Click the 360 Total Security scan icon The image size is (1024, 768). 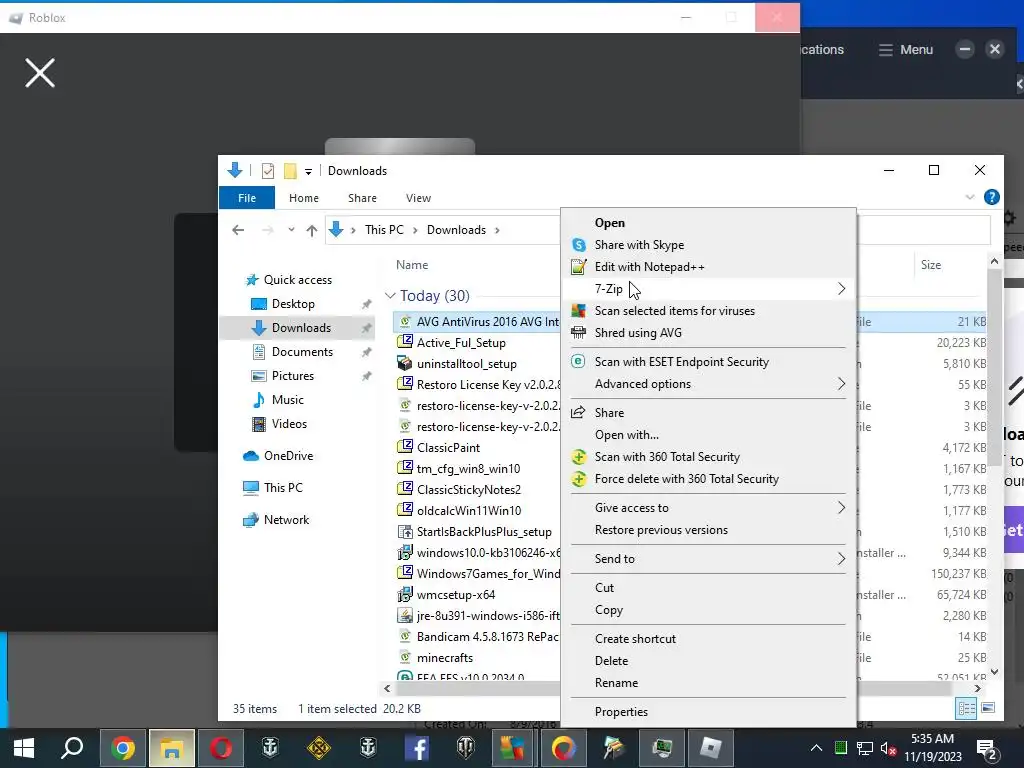pos(579,457)
